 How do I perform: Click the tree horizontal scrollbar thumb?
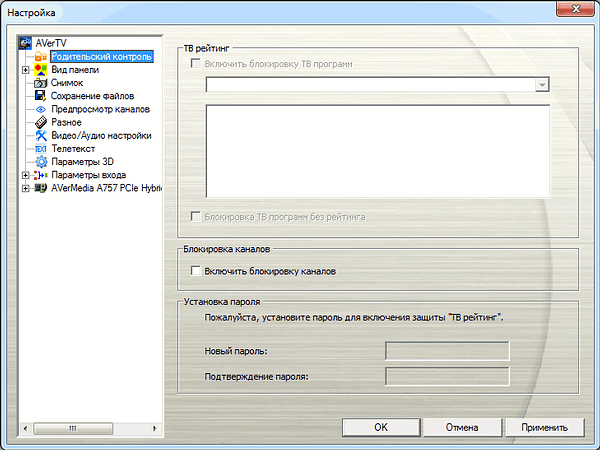[73, 428]
